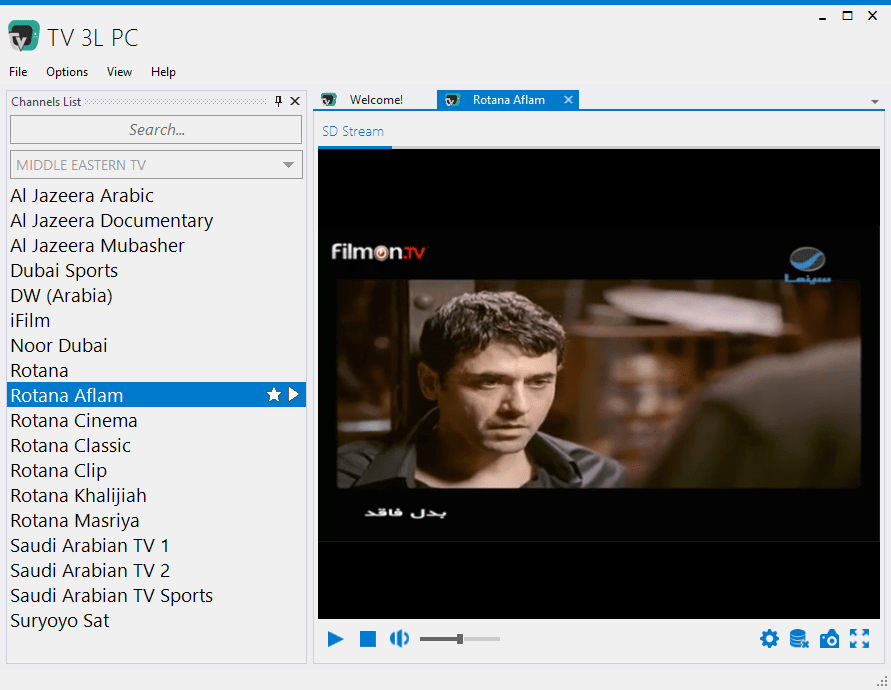Select Al Jazeera Documentary channel
This screenshot has width=891, height=690.
pyautogui.click(x=156, y=221)
